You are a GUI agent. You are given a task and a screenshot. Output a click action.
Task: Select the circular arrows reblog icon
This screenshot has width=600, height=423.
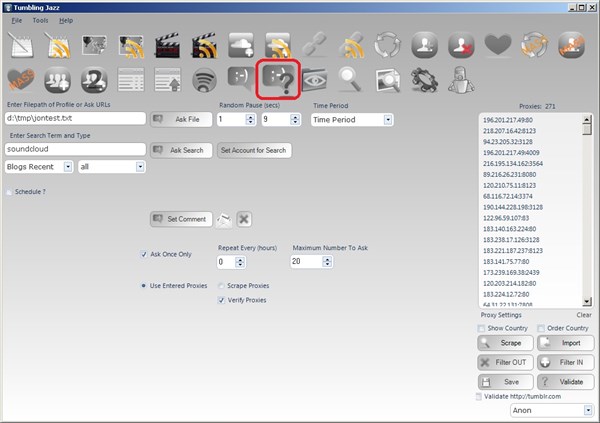click(x=388, y=45)
